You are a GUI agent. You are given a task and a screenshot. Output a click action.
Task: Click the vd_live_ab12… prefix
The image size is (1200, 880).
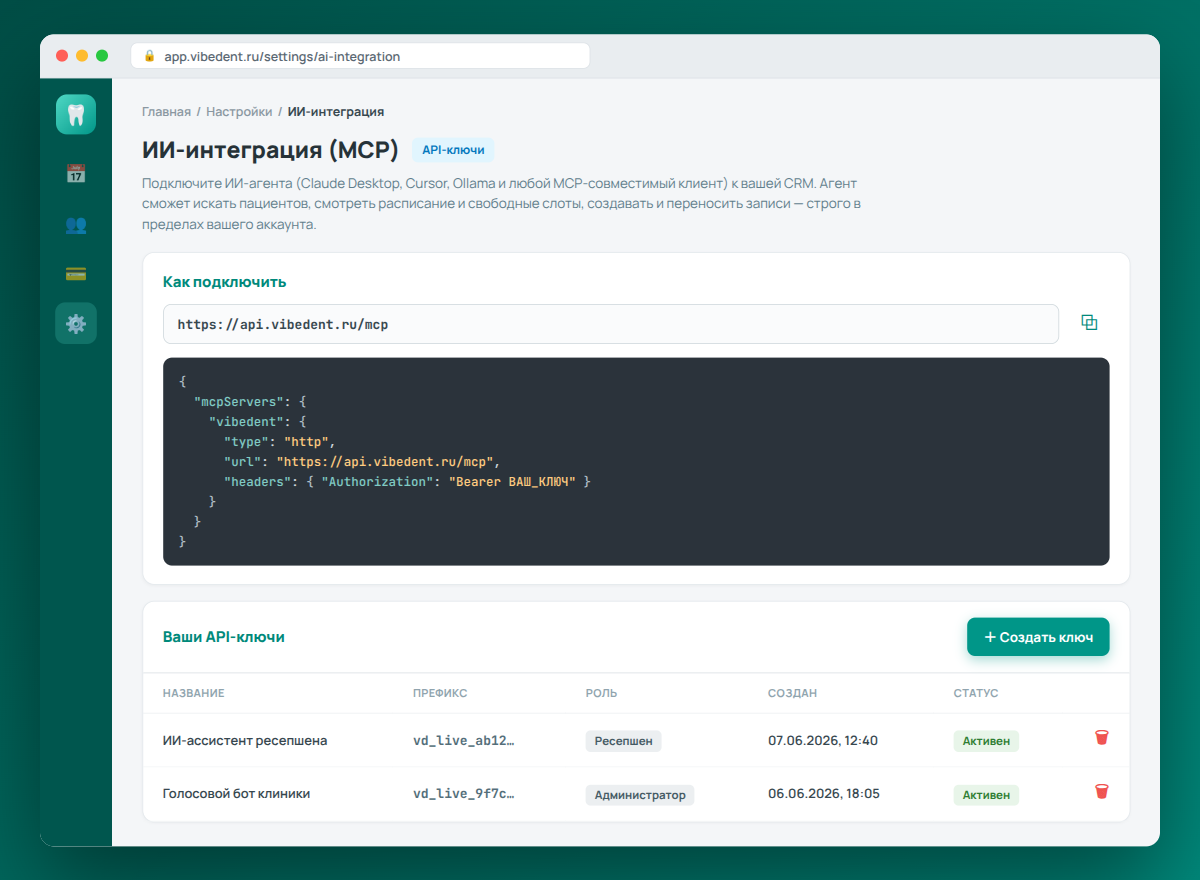(x=463, y=741)
